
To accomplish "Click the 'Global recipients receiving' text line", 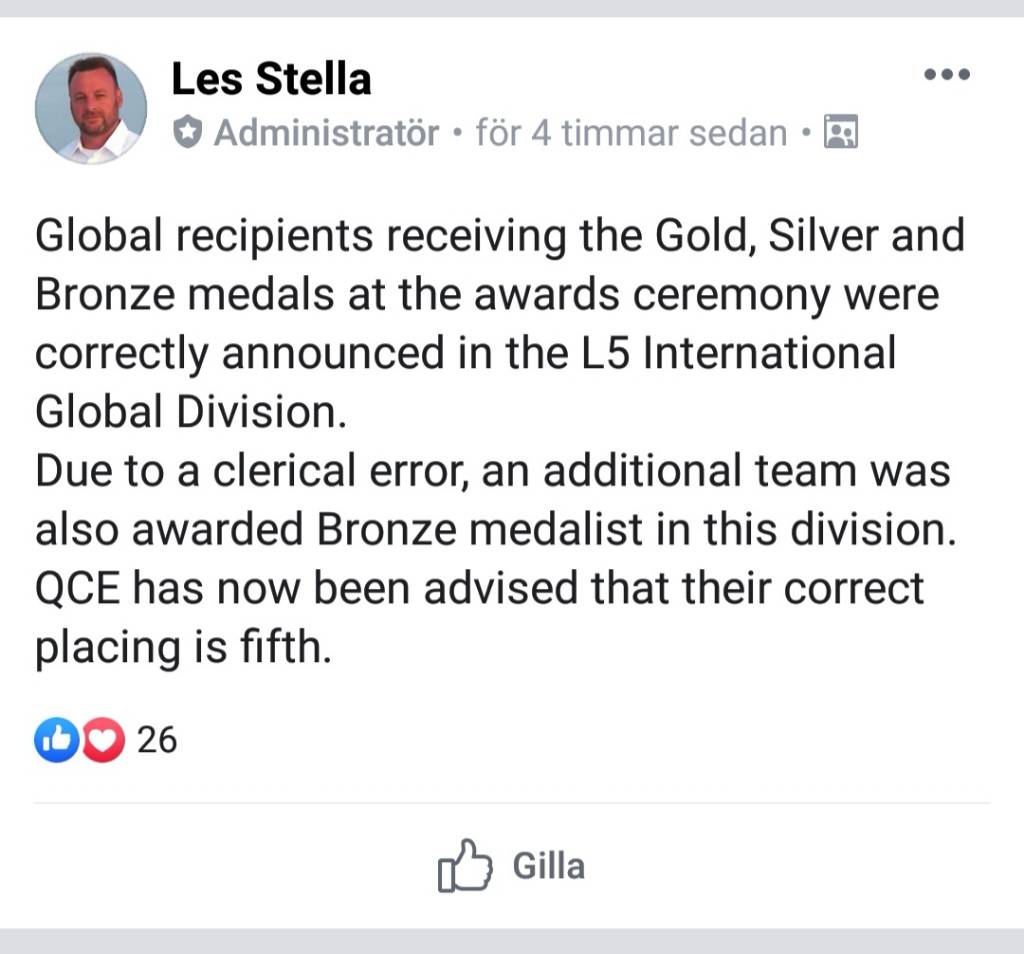I will coord(500,236).
